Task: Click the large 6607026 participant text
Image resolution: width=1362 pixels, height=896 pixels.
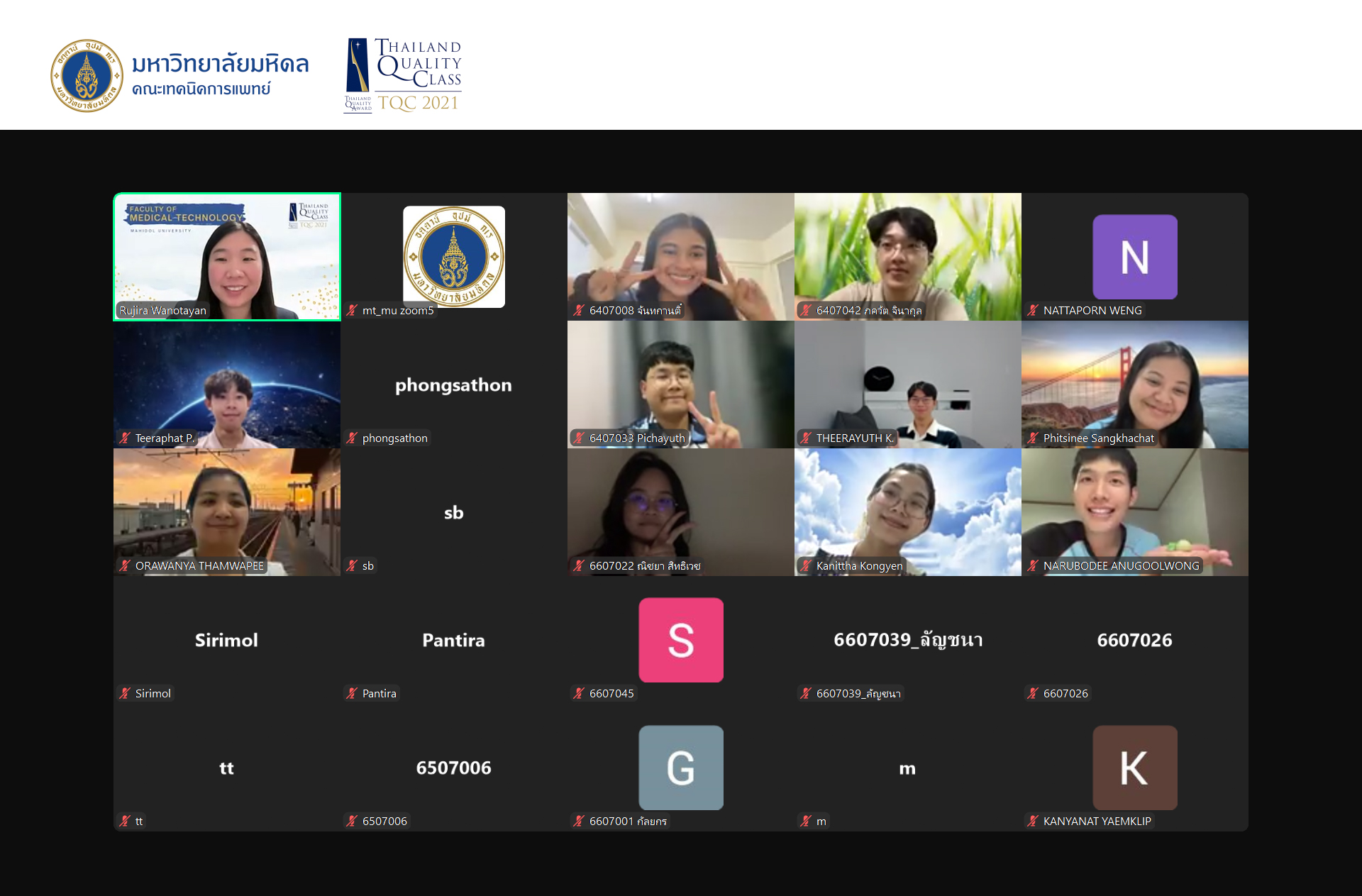Action: (x=1134, y=641)
